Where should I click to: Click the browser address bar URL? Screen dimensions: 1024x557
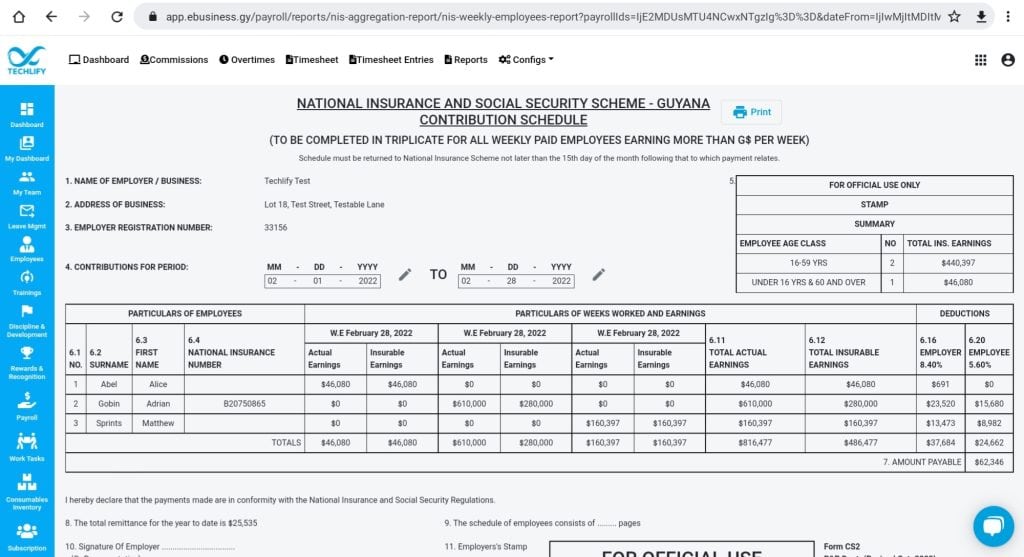pyautogui.click(x=552, y=17)
